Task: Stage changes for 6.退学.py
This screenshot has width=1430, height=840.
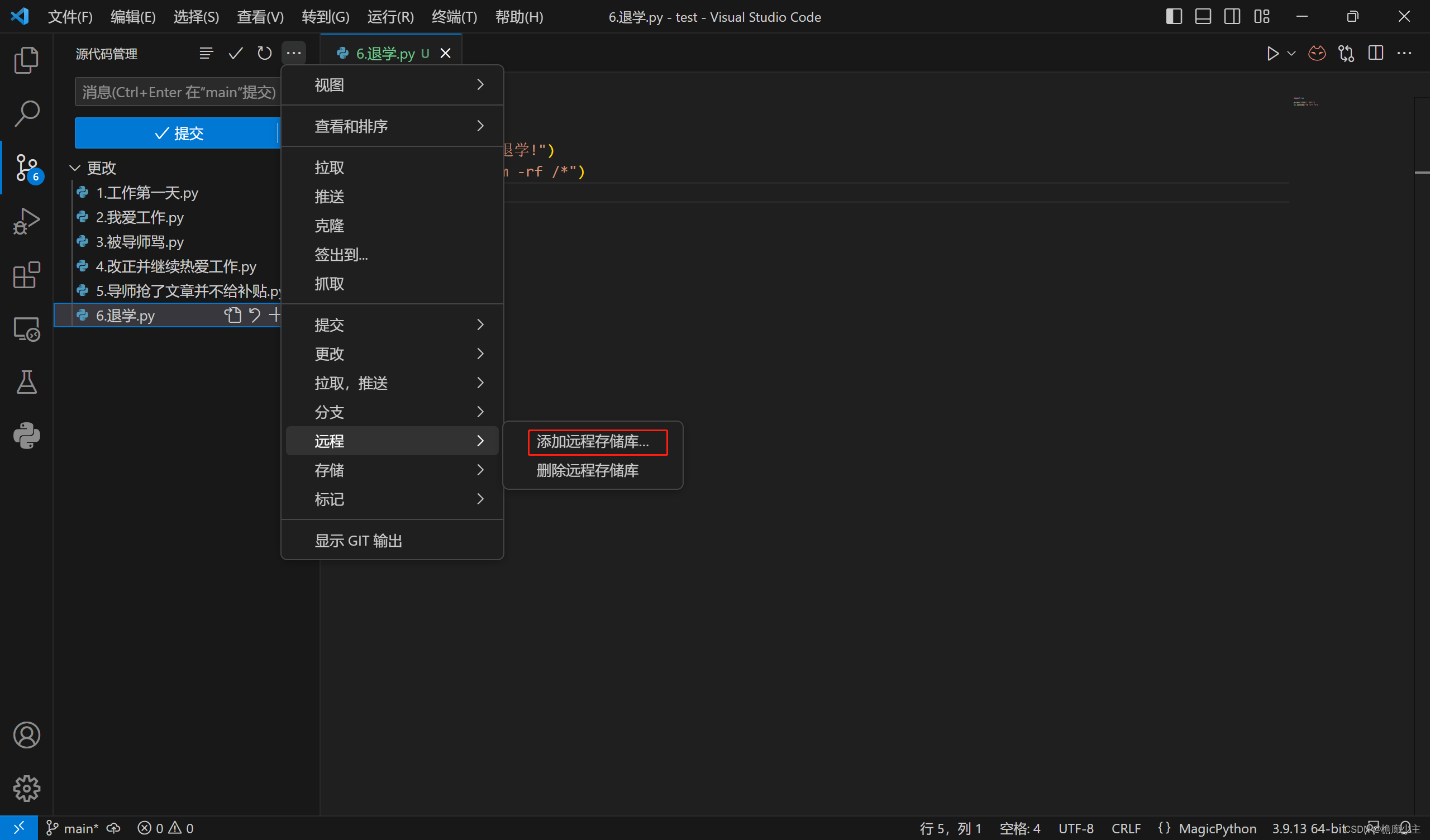Action: 275,315
